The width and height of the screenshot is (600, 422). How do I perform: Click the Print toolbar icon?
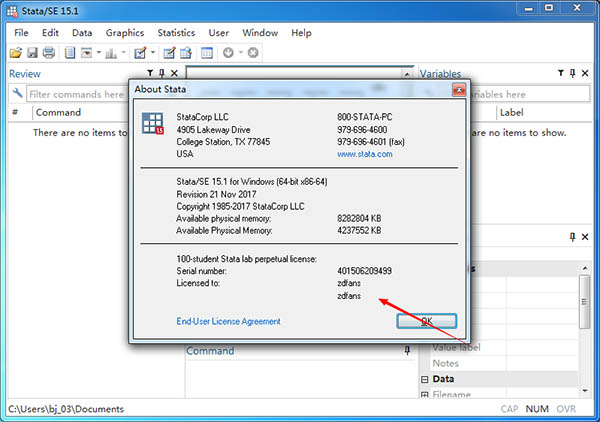coord(49,53)
